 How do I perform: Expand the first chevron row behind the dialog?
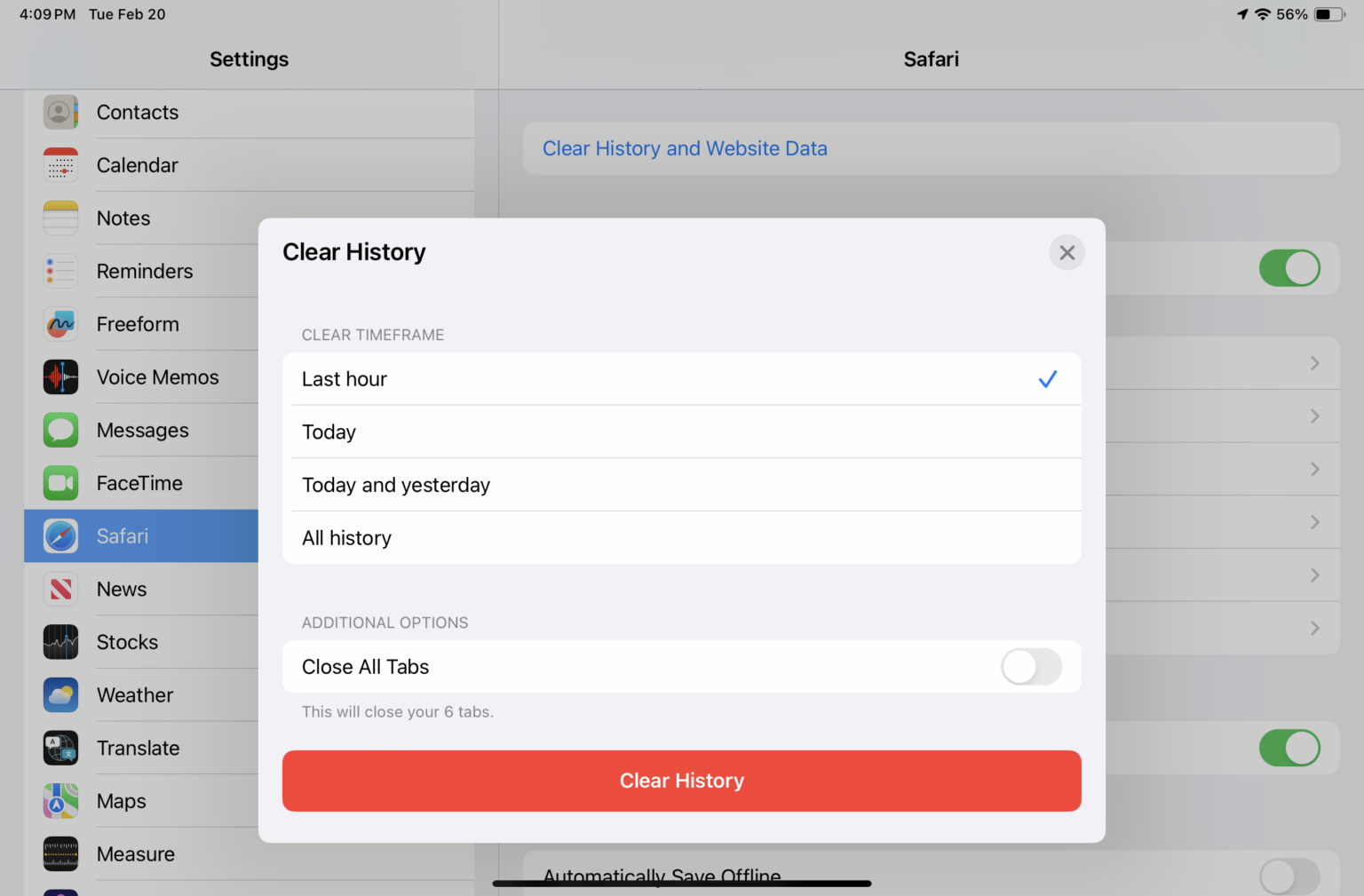pyautogui.click(x=1314, y=363)
